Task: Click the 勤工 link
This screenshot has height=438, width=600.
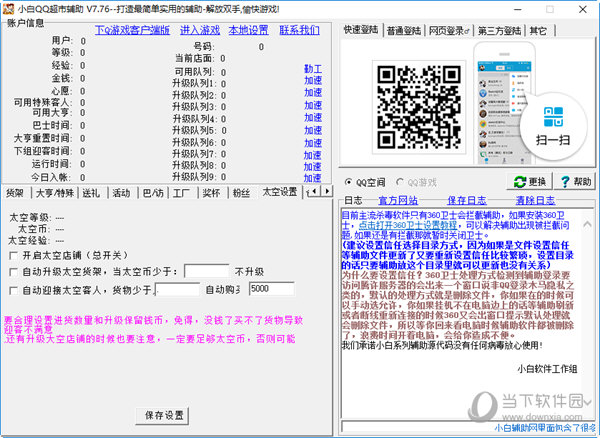Action: click(x=313, y=69)
